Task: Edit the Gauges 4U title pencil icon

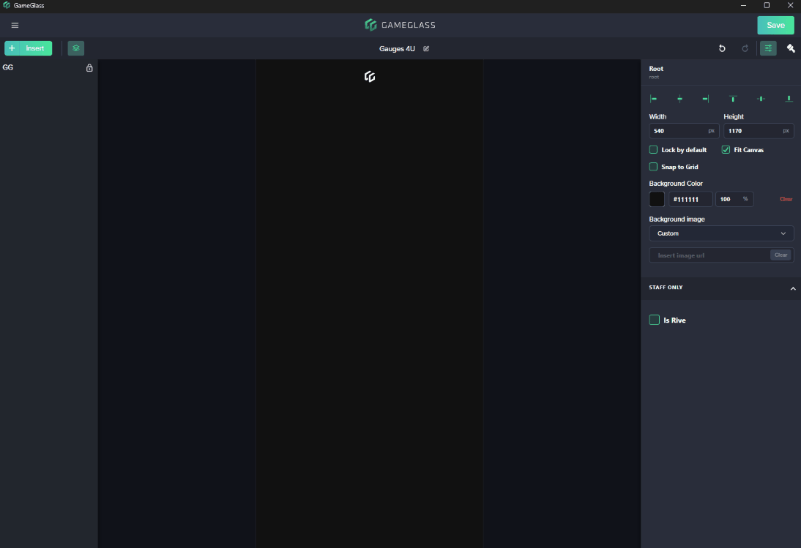Action: click(426, 49)
